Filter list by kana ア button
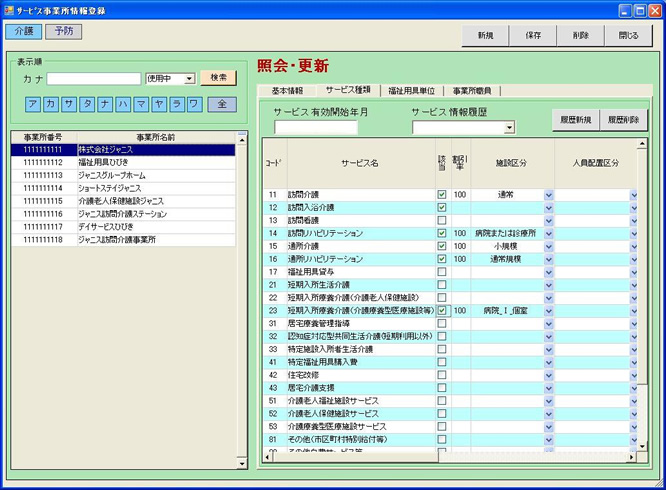666x490 pixels. click(x=35, y=104)
